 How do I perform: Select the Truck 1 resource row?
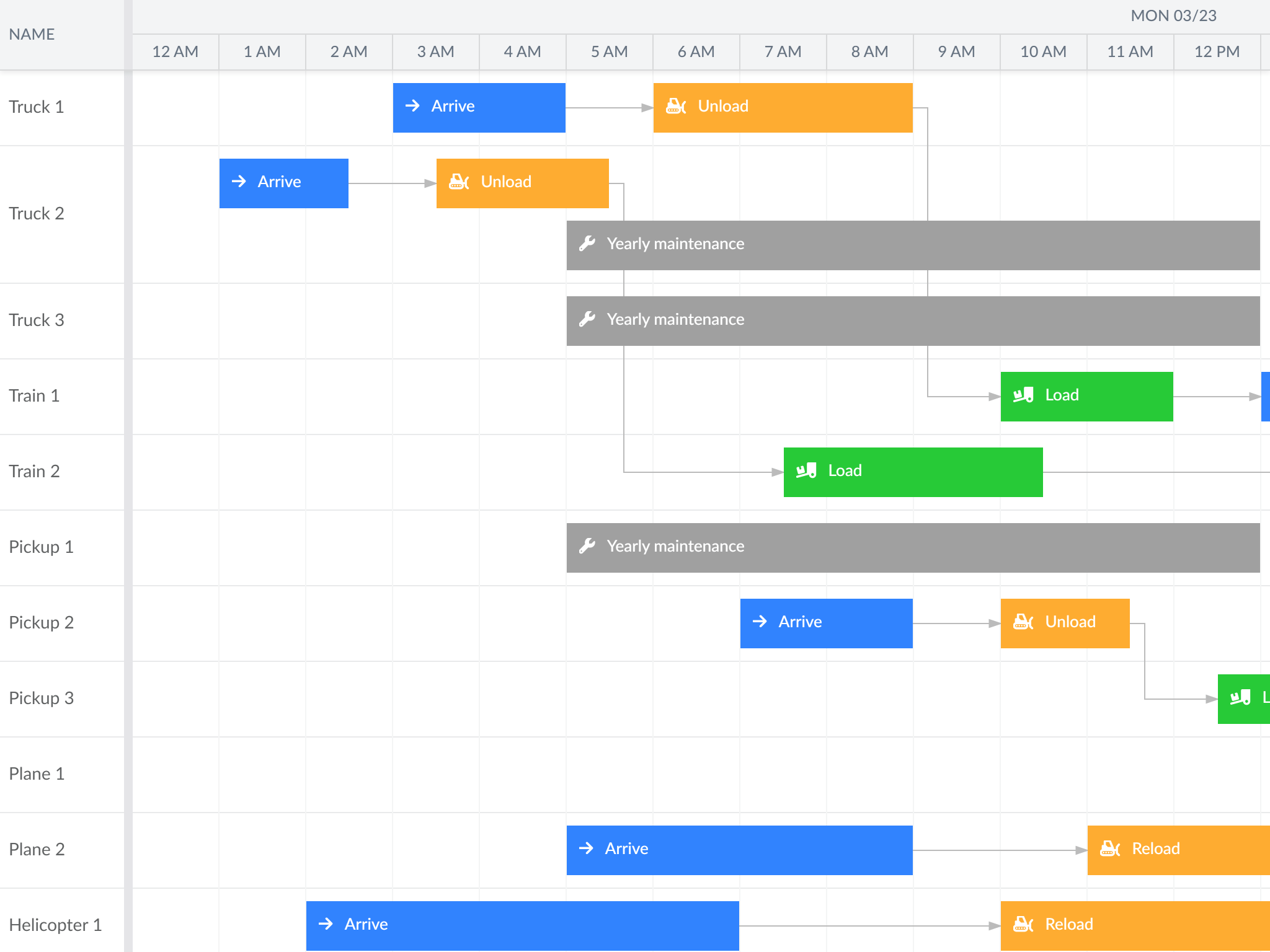click(x=62, y=108)
